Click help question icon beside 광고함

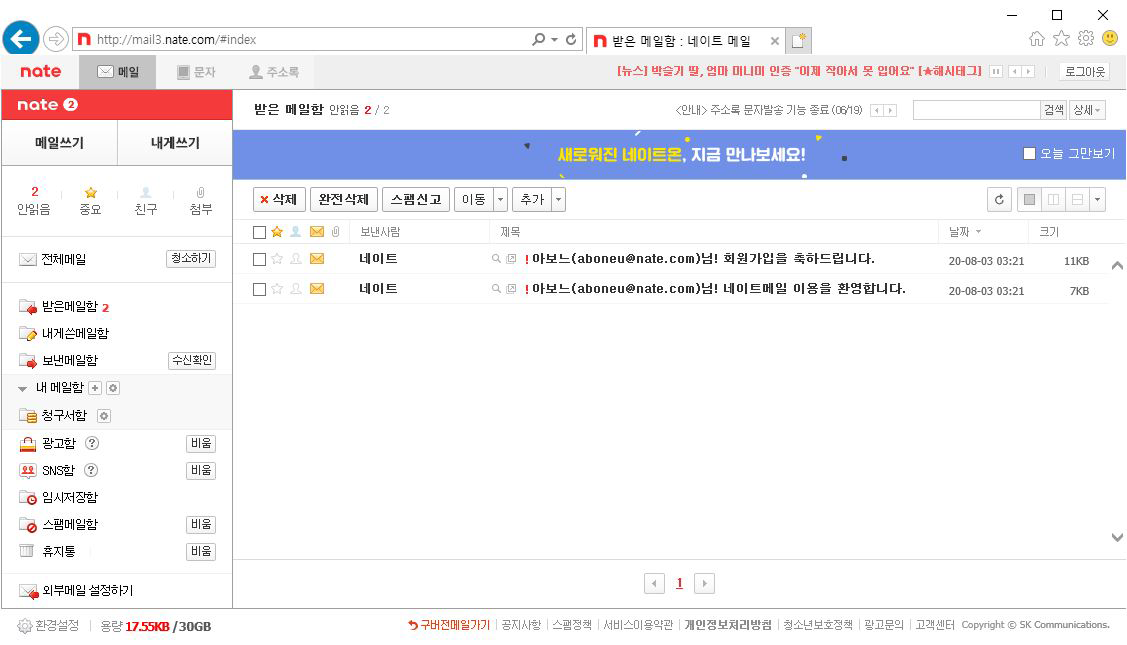tap(92, 444)
